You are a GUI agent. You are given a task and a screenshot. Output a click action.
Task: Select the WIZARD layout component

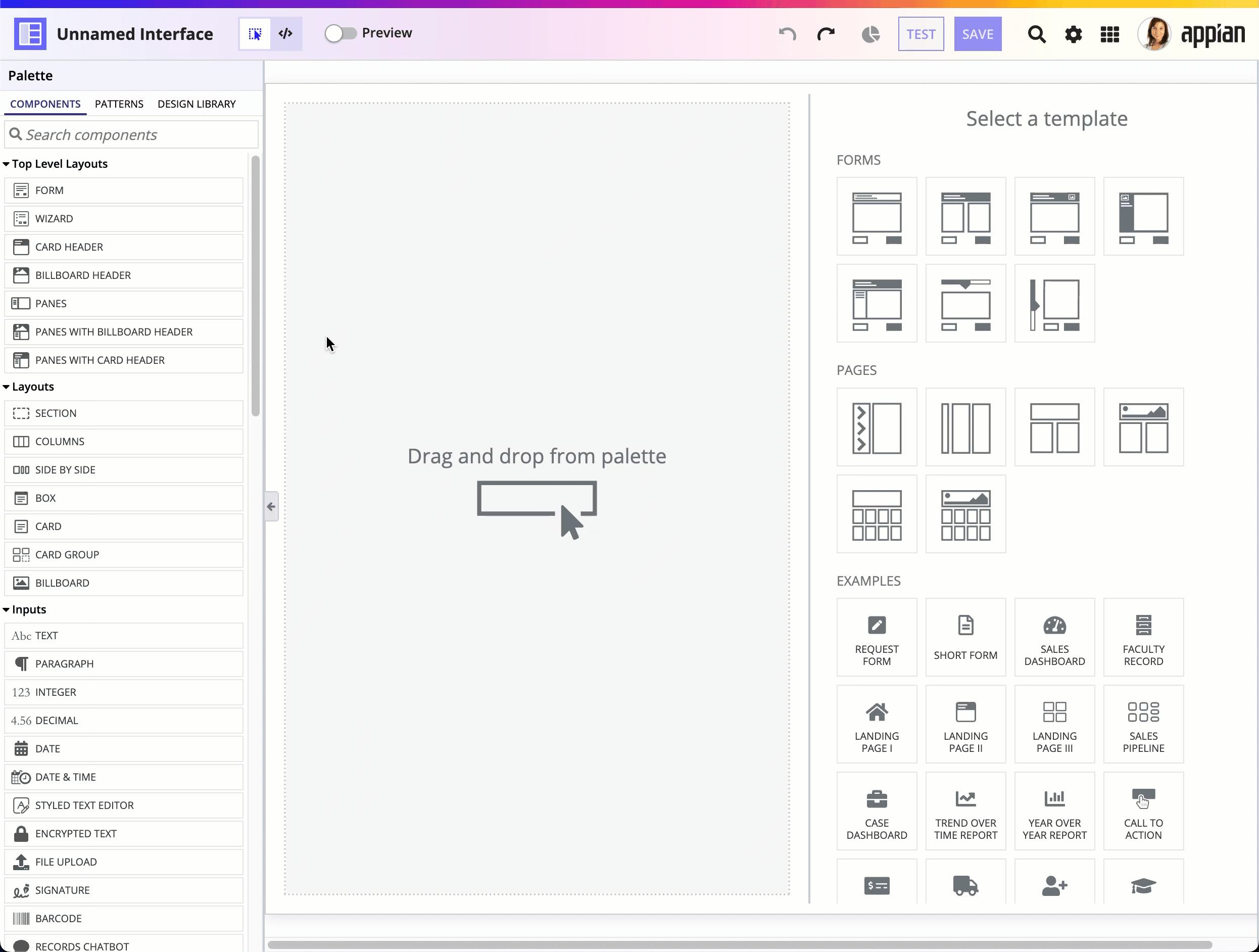point(123,219)
